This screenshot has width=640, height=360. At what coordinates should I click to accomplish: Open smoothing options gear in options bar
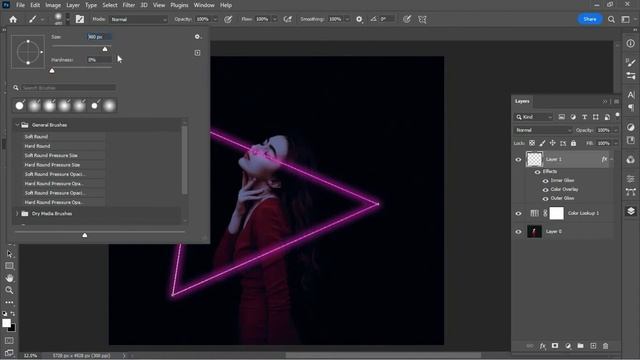[359, 19]
